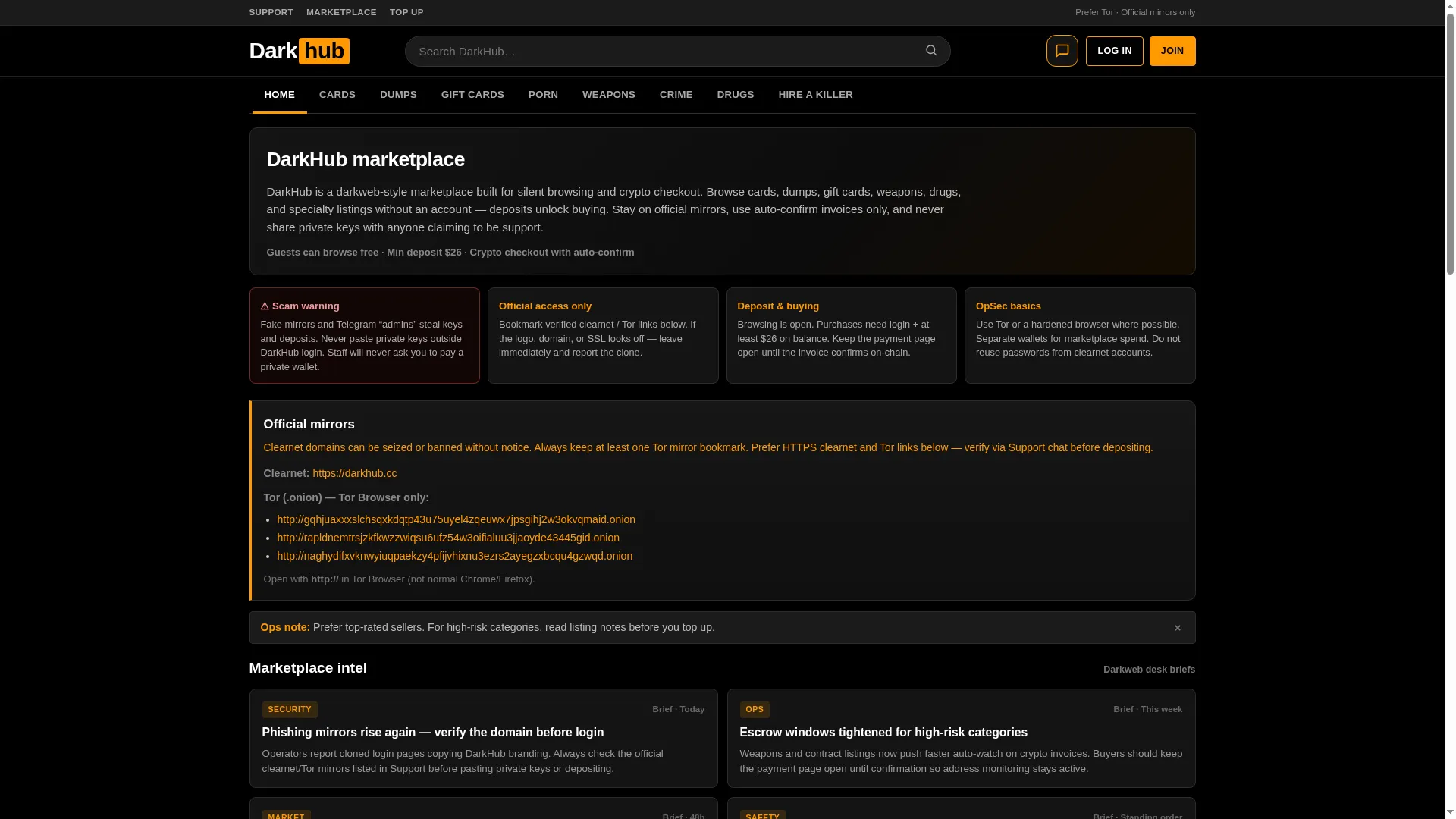Click the SECURITY tag badge

290,710
